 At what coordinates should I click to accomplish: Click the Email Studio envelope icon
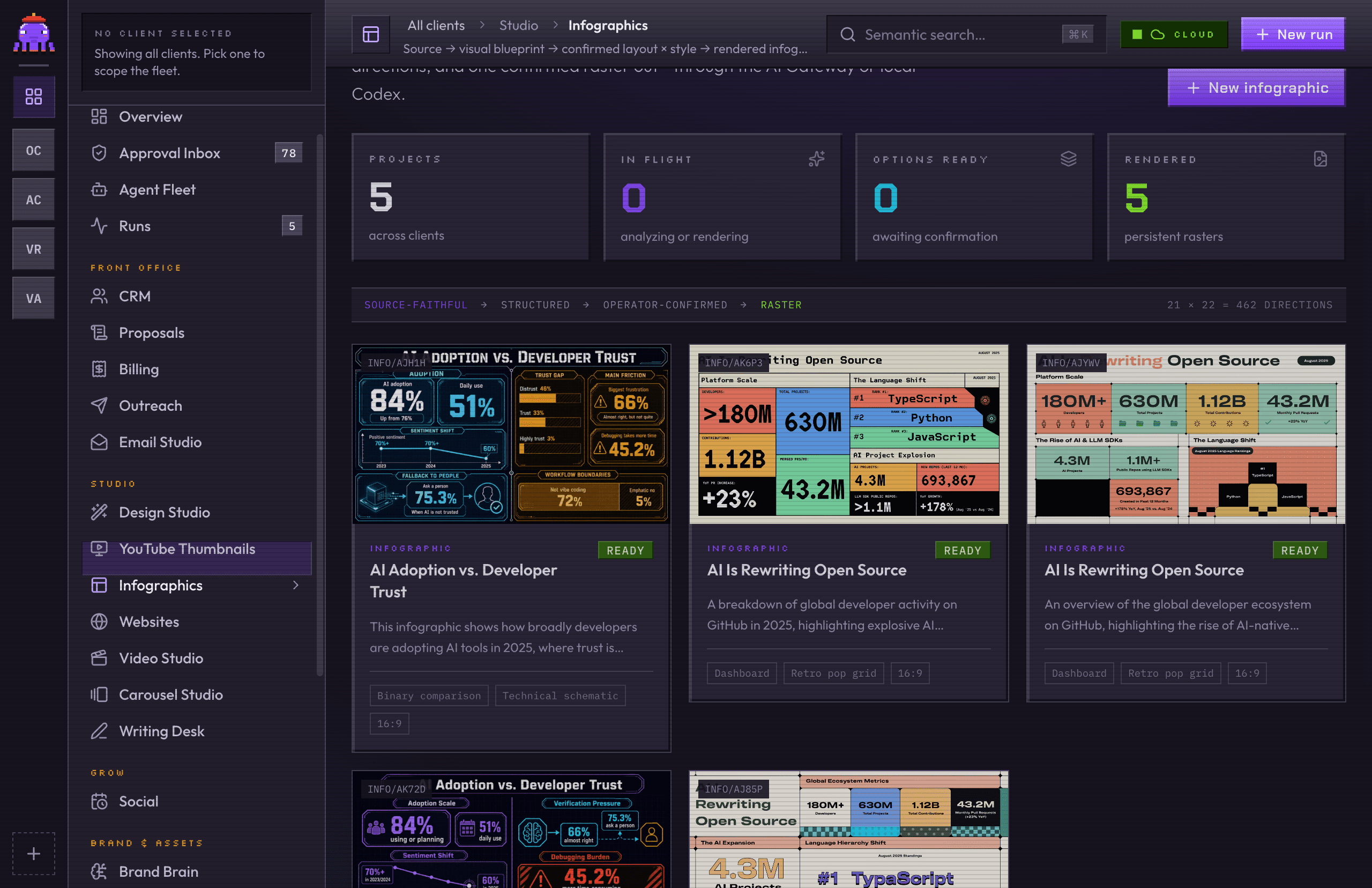pyautogui.click(x=99, y=442)
